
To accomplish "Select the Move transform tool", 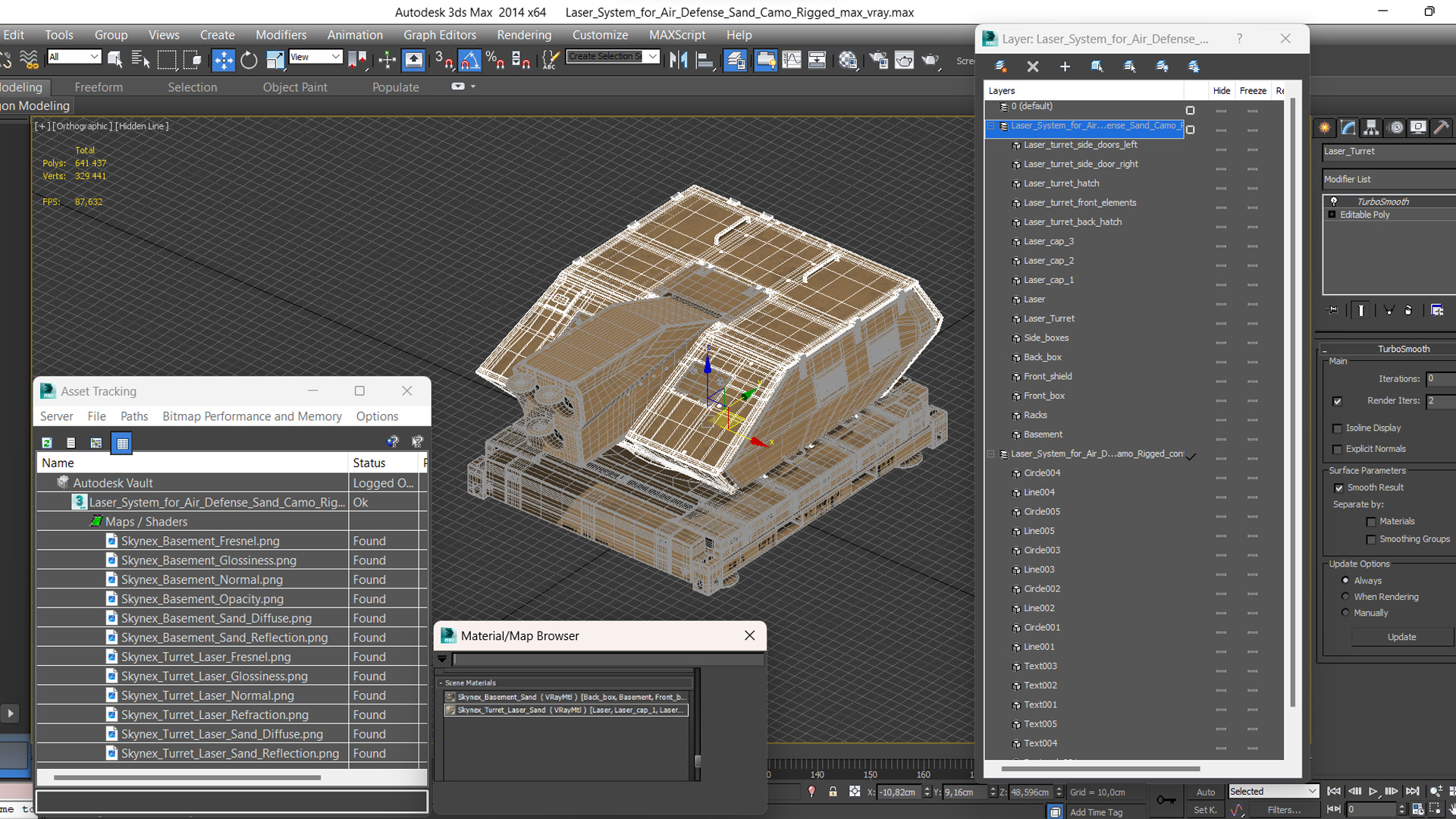I will [223, 60].
